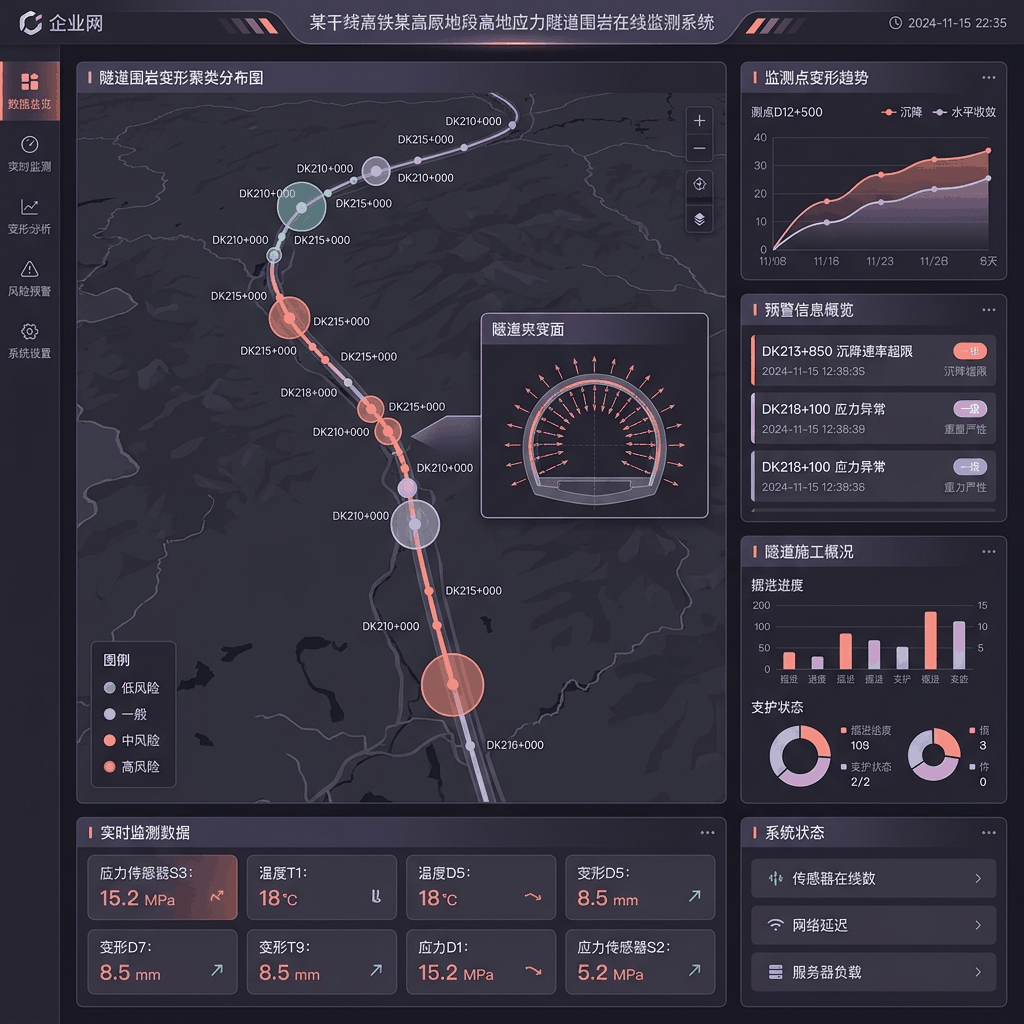Zoom out the map with minus button
The image size is (1024, 1024).
[x=699, y=148]
